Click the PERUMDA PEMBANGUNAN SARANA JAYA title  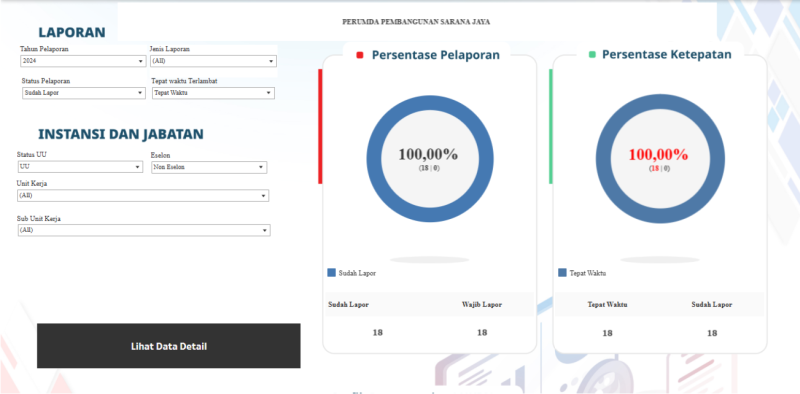click(416, 22)
